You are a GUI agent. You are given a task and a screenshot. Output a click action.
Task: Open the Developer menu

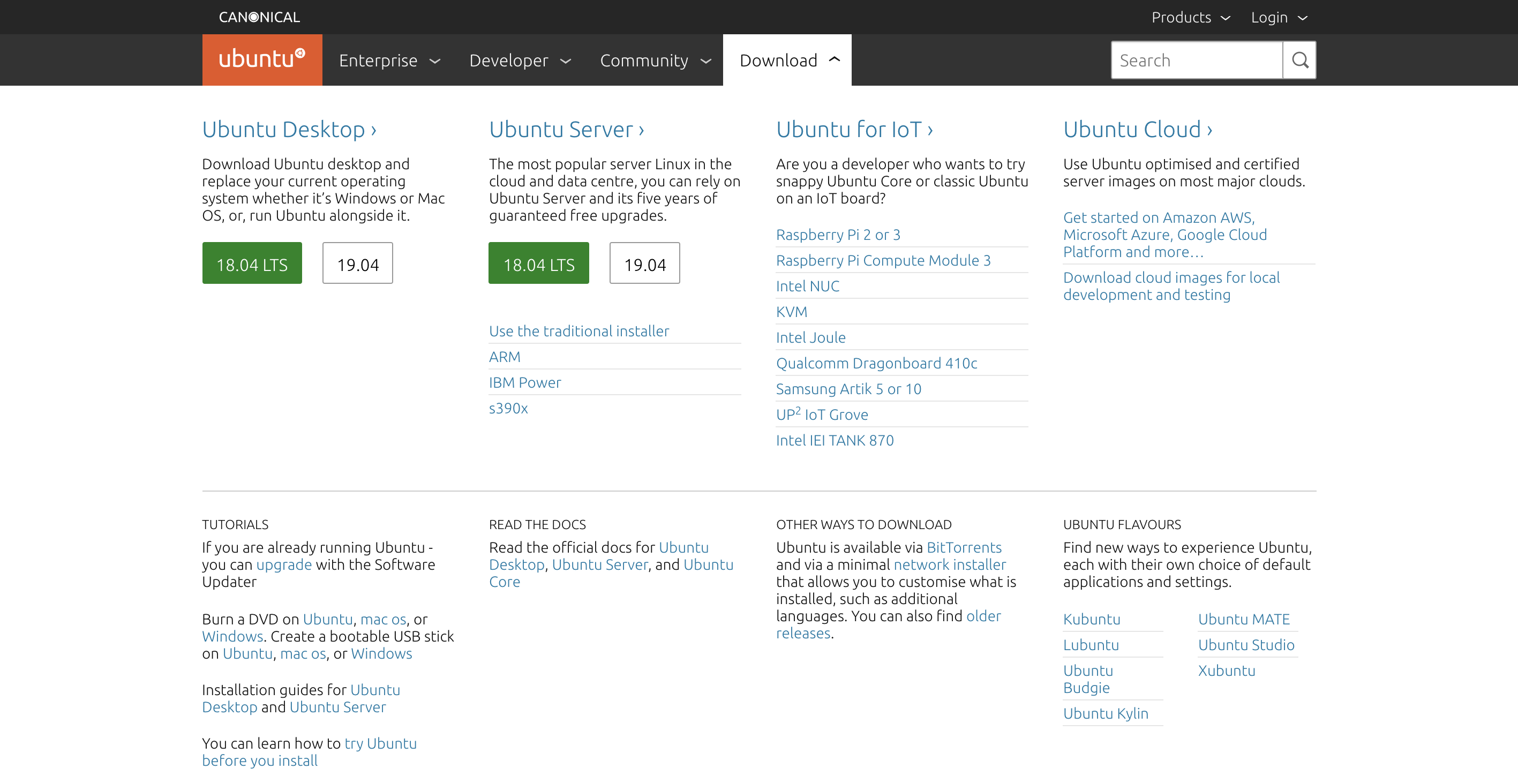pyautogui.click(x=520, y=60)
